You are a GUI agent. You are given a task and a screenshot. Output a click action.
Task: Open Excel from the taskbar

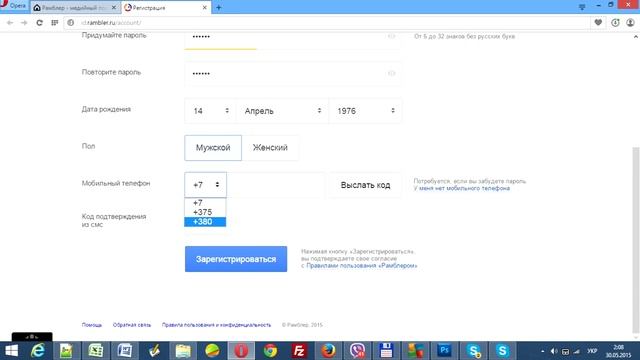pos(96,351)
